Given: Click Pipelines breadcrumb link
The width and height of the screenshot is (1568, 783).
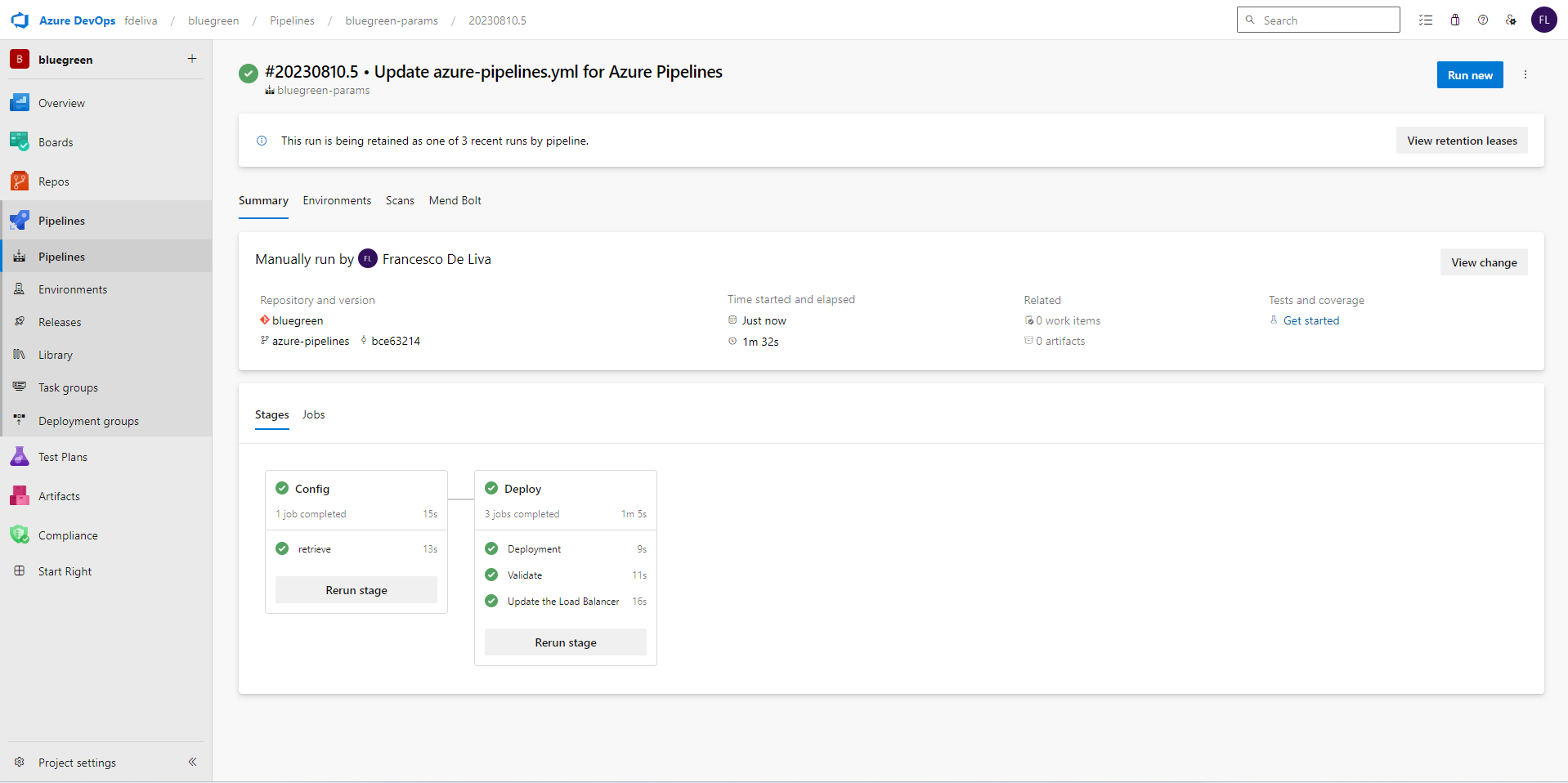Looking at the screenshot, I should pos(292,20).
